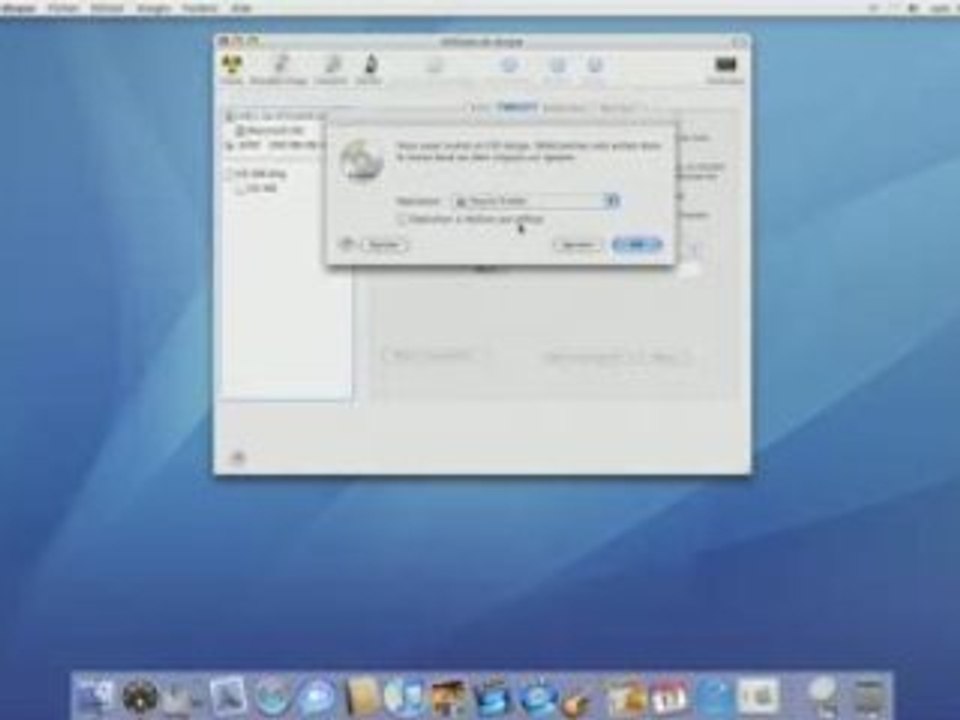The height and width of the screenshot is (720, 960).
Task: Launch Safari from the Dock
Action: point(272,695)
